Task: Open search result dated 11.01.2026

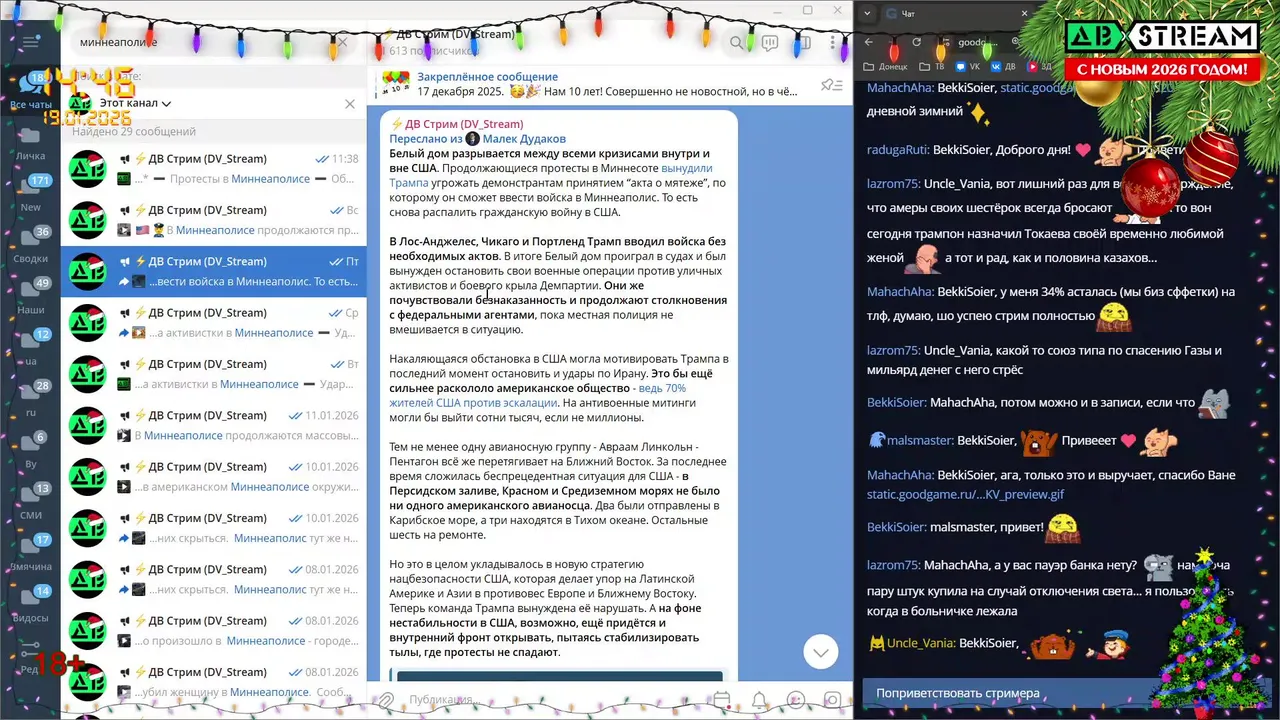Action: (213, 425)
